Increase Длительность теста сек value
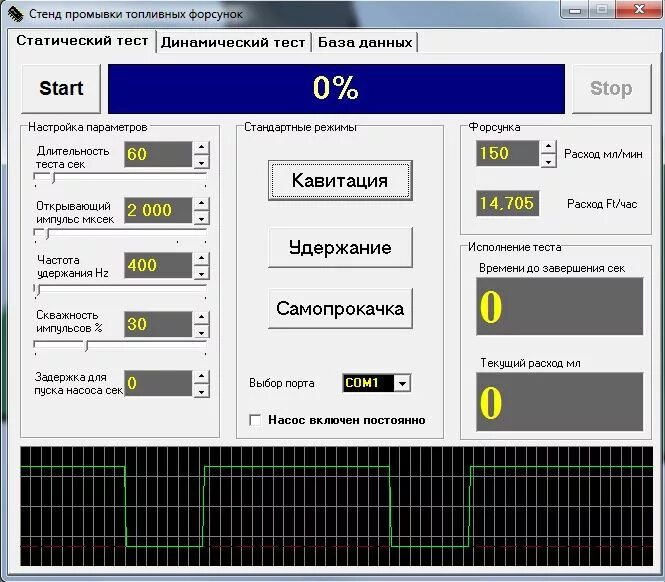Image resolution: width=665 pixels, height=582 pixels. tap(201, 148)
